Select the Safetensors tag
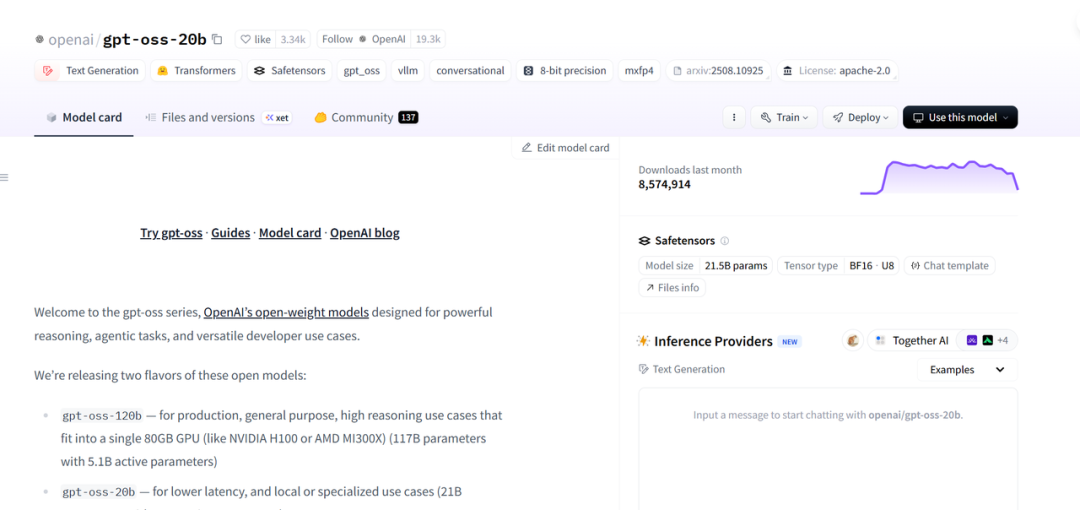1080x510 pixels. tap(290, 70)
